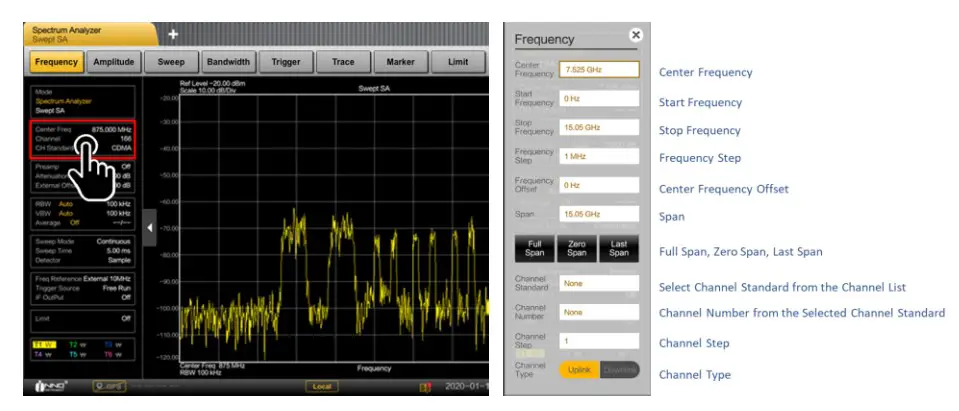This screenshot has height=411, width=959.
Task: Switch channel type to Downlink
Action: pos(619,369)
